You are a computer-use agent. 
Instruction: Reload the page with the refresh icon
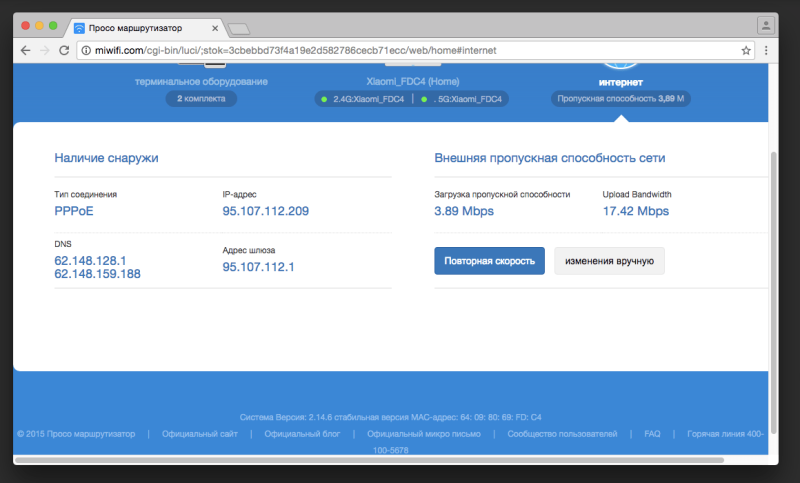(x=64, y=50)
